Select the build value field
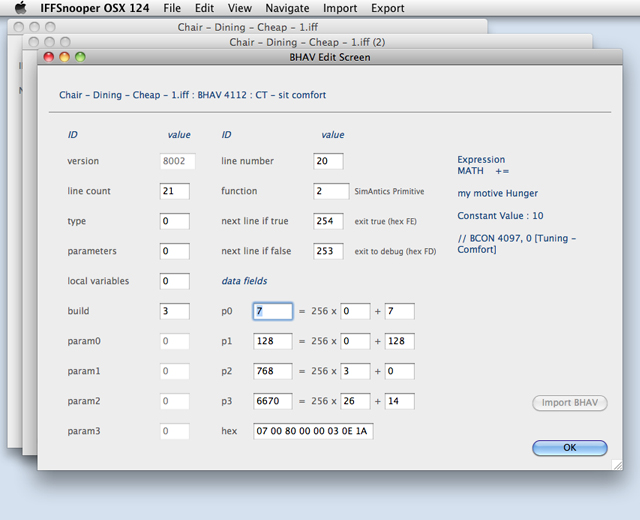Viewport: 640px width, 520px height. (174, 311)
